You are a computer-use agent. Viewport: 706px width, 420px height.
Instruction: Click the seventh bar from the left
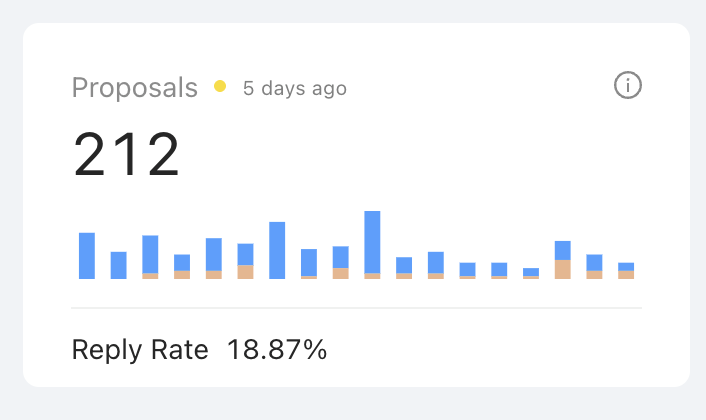pos(277,250)
